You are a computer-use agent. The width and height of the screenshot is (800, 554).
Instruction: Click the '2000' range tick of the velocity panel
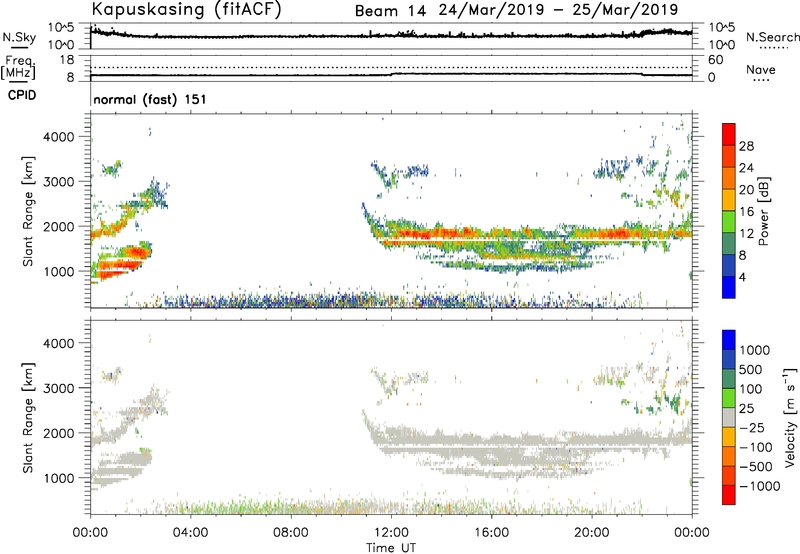pos(58,433)
